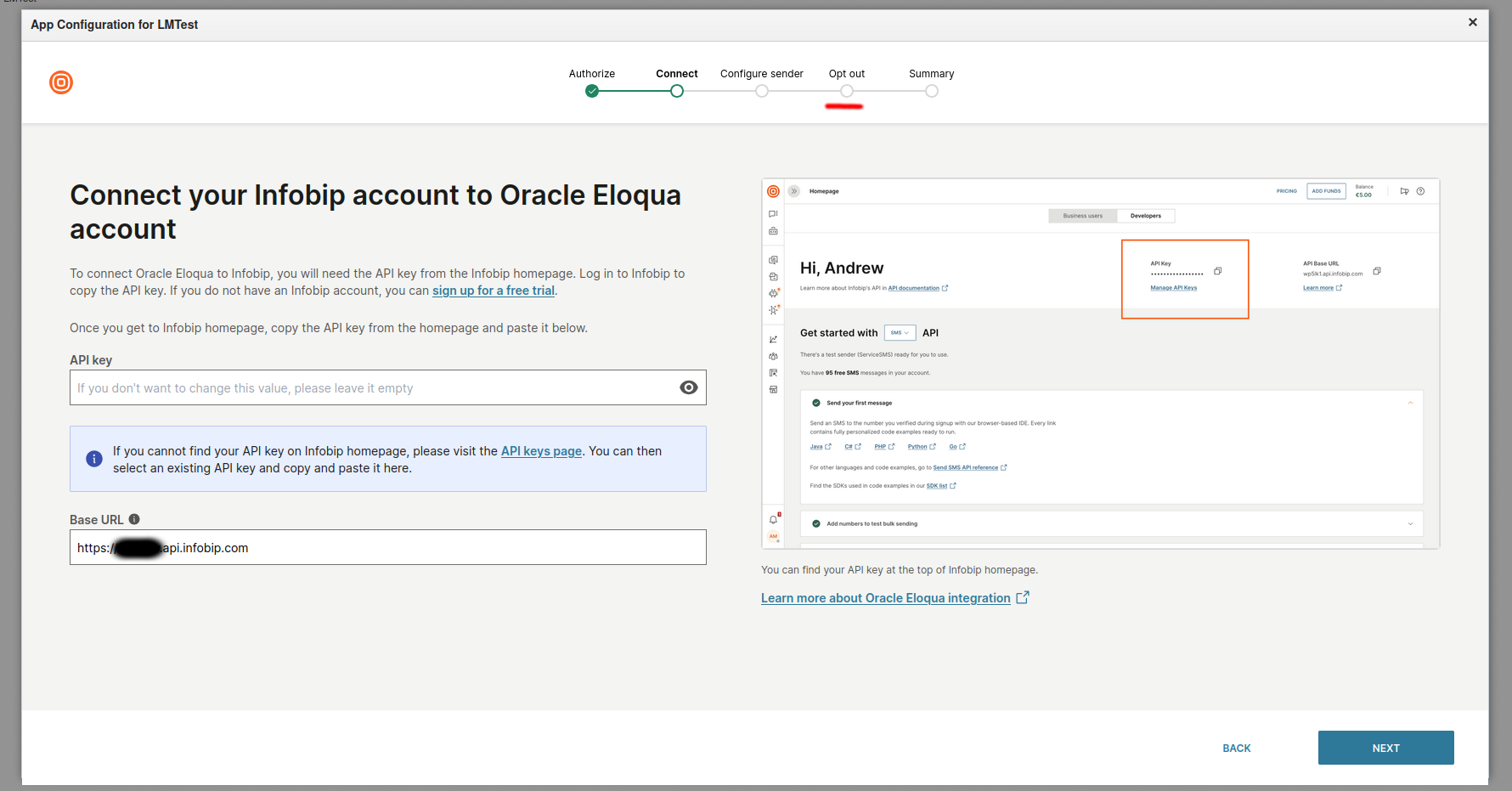
Task: Click the step circle under Configure sender
Action: coord(762,91)
